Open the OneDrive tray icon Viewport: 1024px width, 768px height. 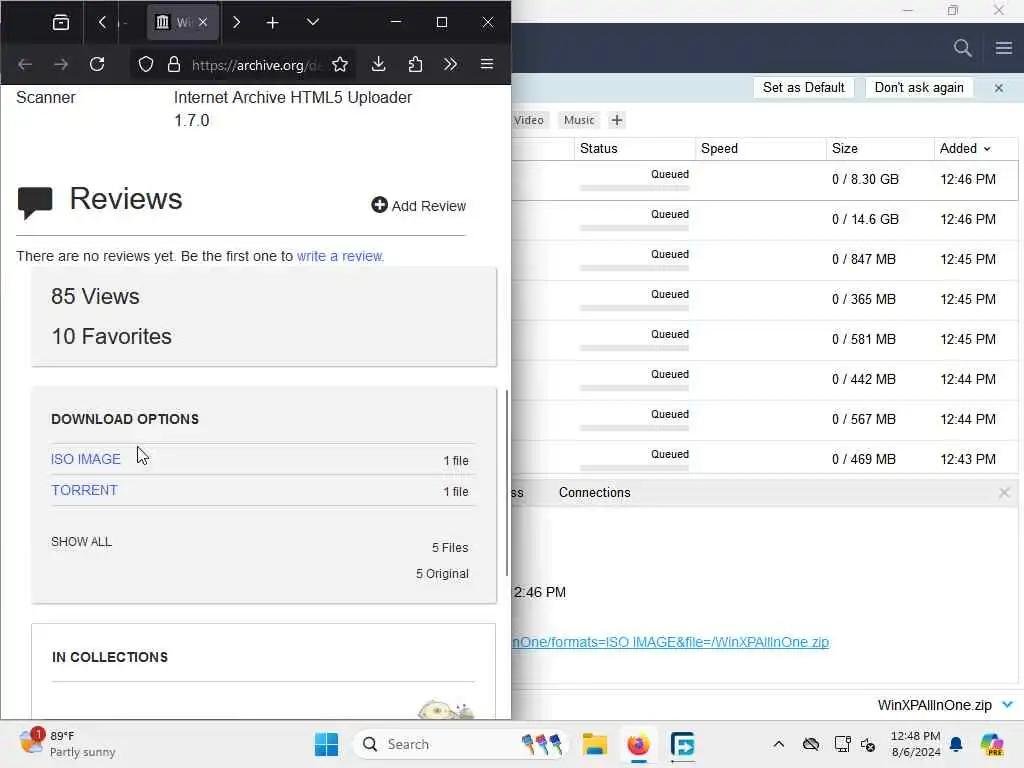(x=810, y=744)
